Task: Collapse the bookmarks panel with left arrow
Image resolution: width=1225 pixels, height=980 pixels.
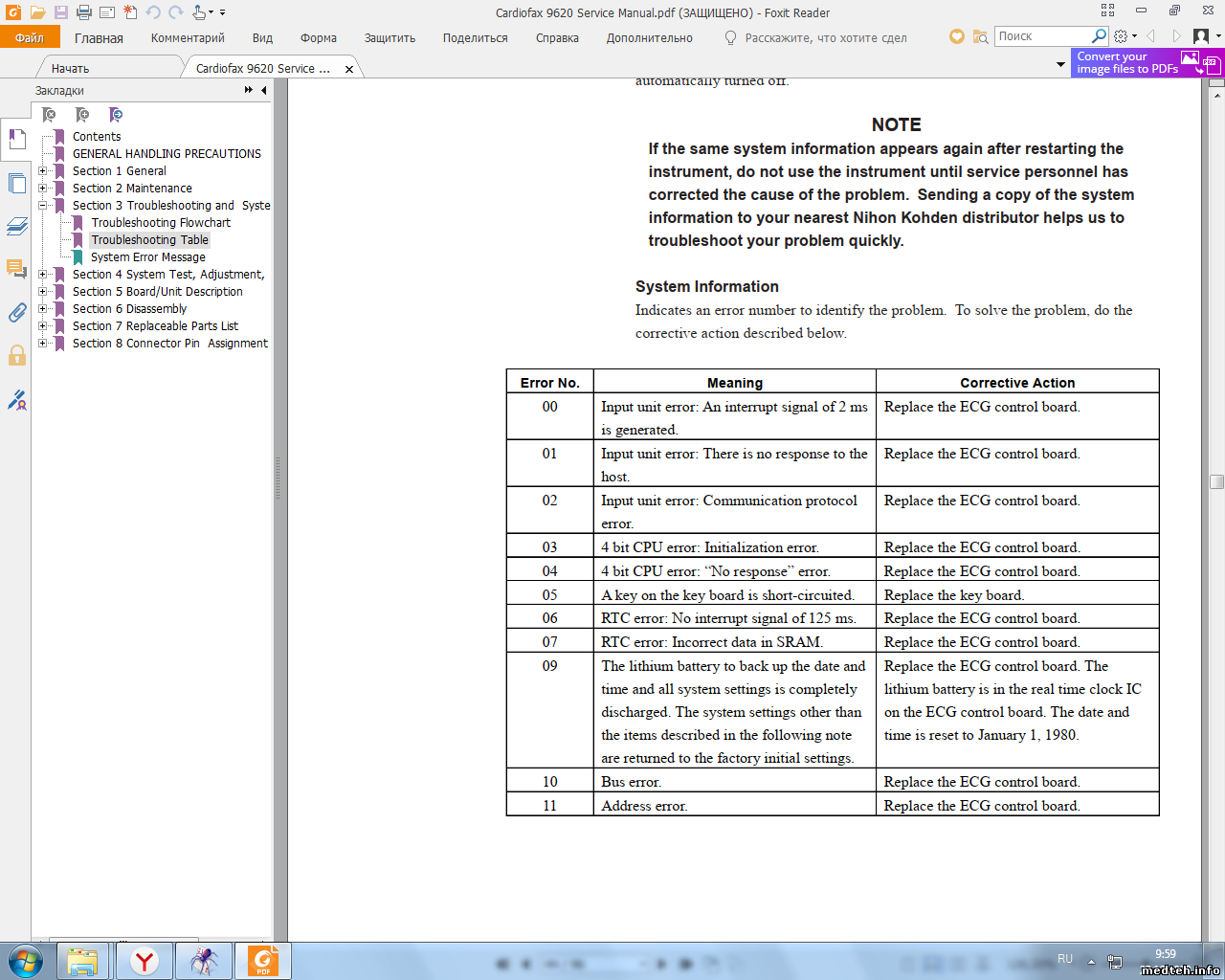Action: tap(263, 90)
